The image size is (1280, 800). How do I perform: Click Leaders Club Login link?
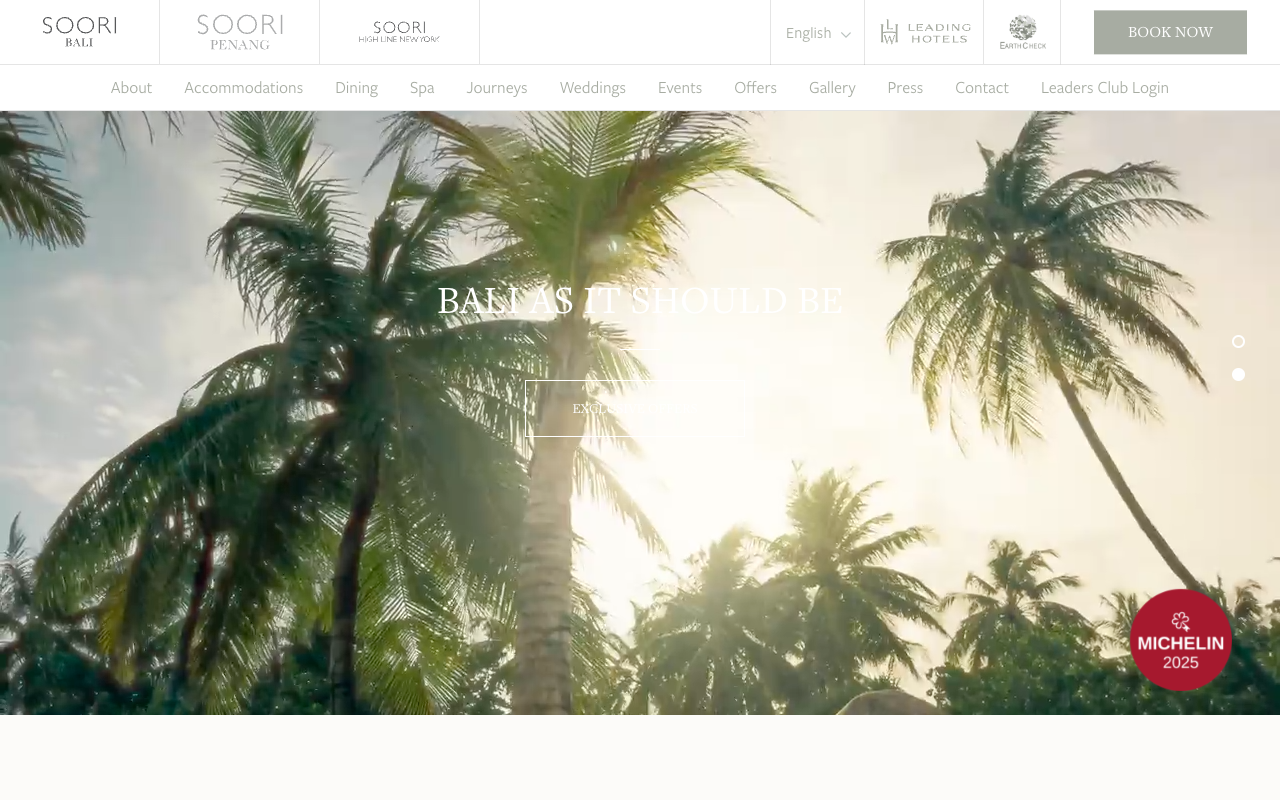pos(1105,87)
